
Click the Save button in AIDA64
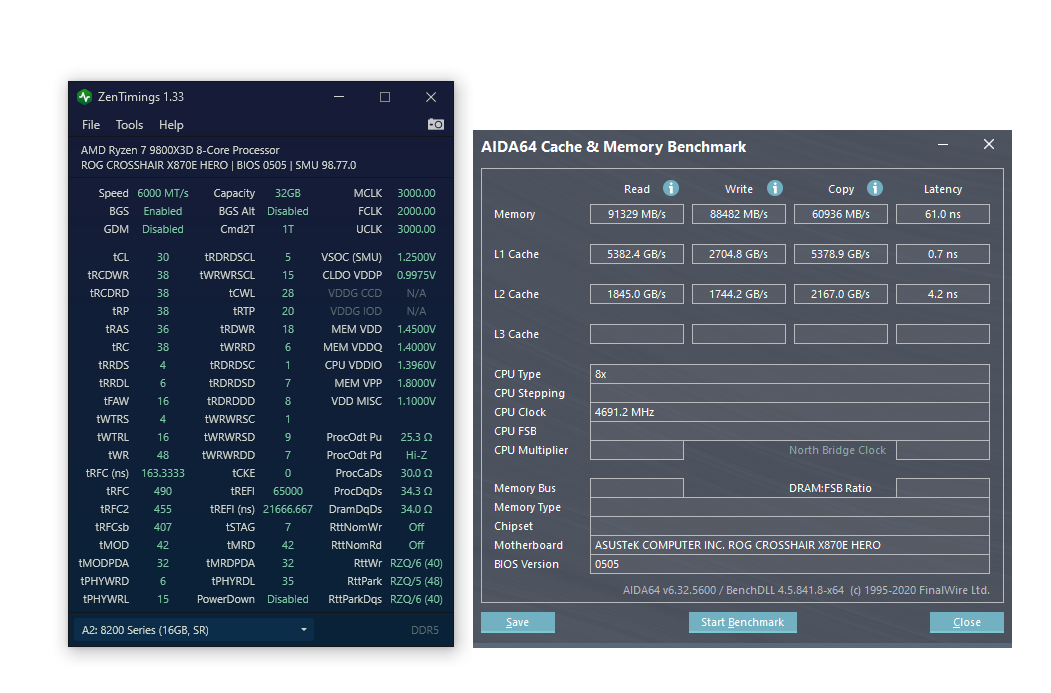coord(517,623)
